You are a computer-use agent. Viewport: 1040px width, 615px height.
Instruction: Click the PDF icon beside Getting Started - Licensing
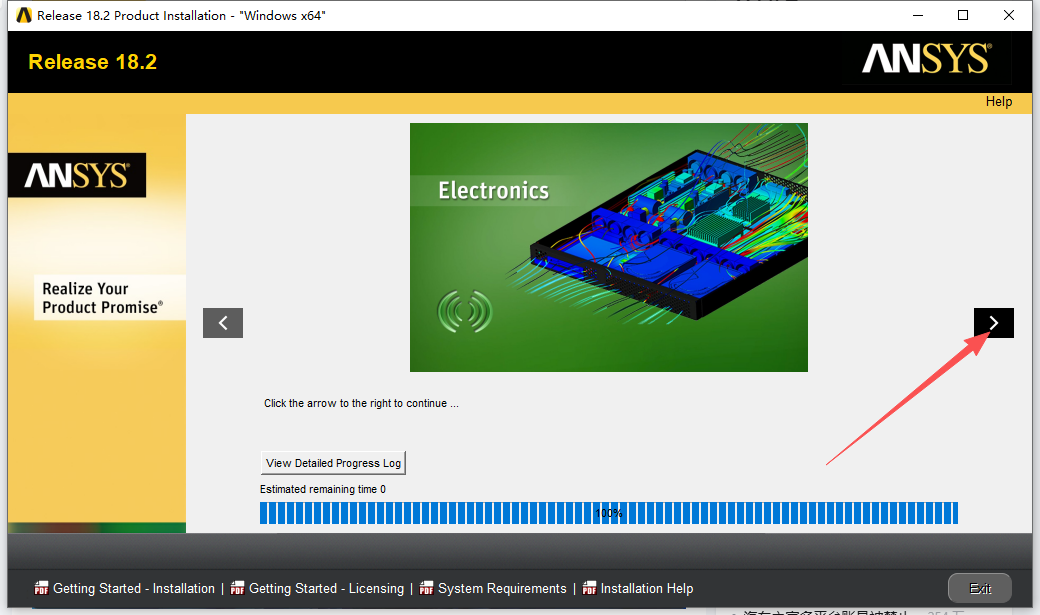click(237, 588)
